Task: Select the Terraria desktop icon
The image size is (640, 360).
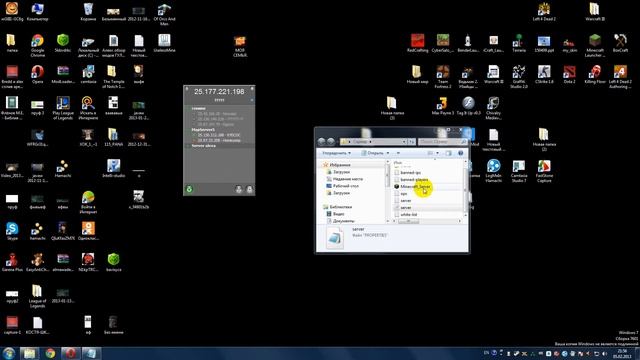Action: (519, 43)
